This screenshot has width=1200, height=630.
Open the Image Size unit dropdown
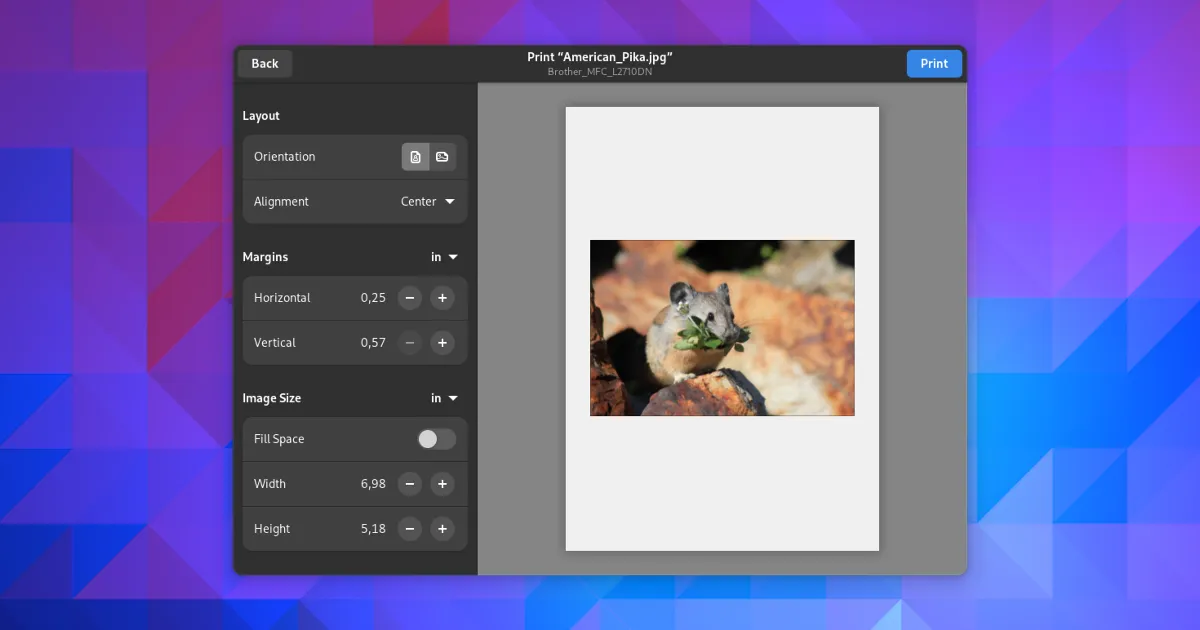tap(443, 398)
